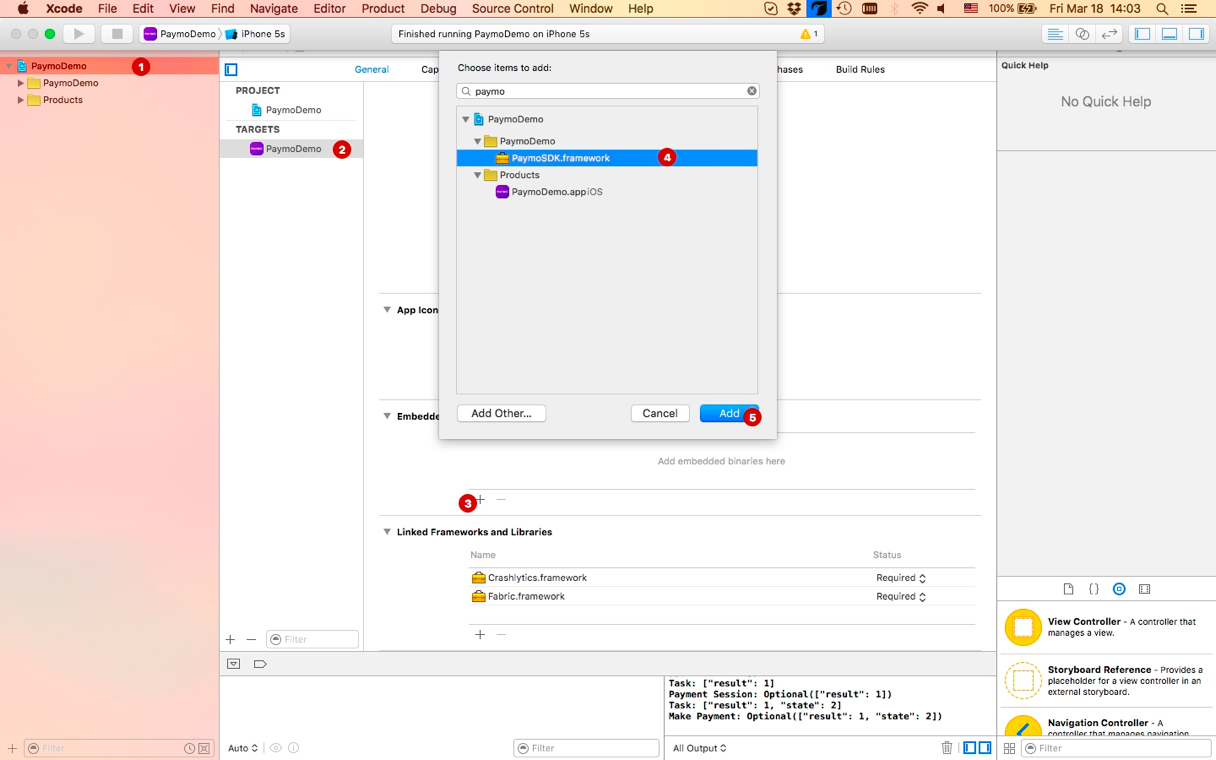
Task: Change Fabric.framework Required status
Action: click(x=901, y=596)
